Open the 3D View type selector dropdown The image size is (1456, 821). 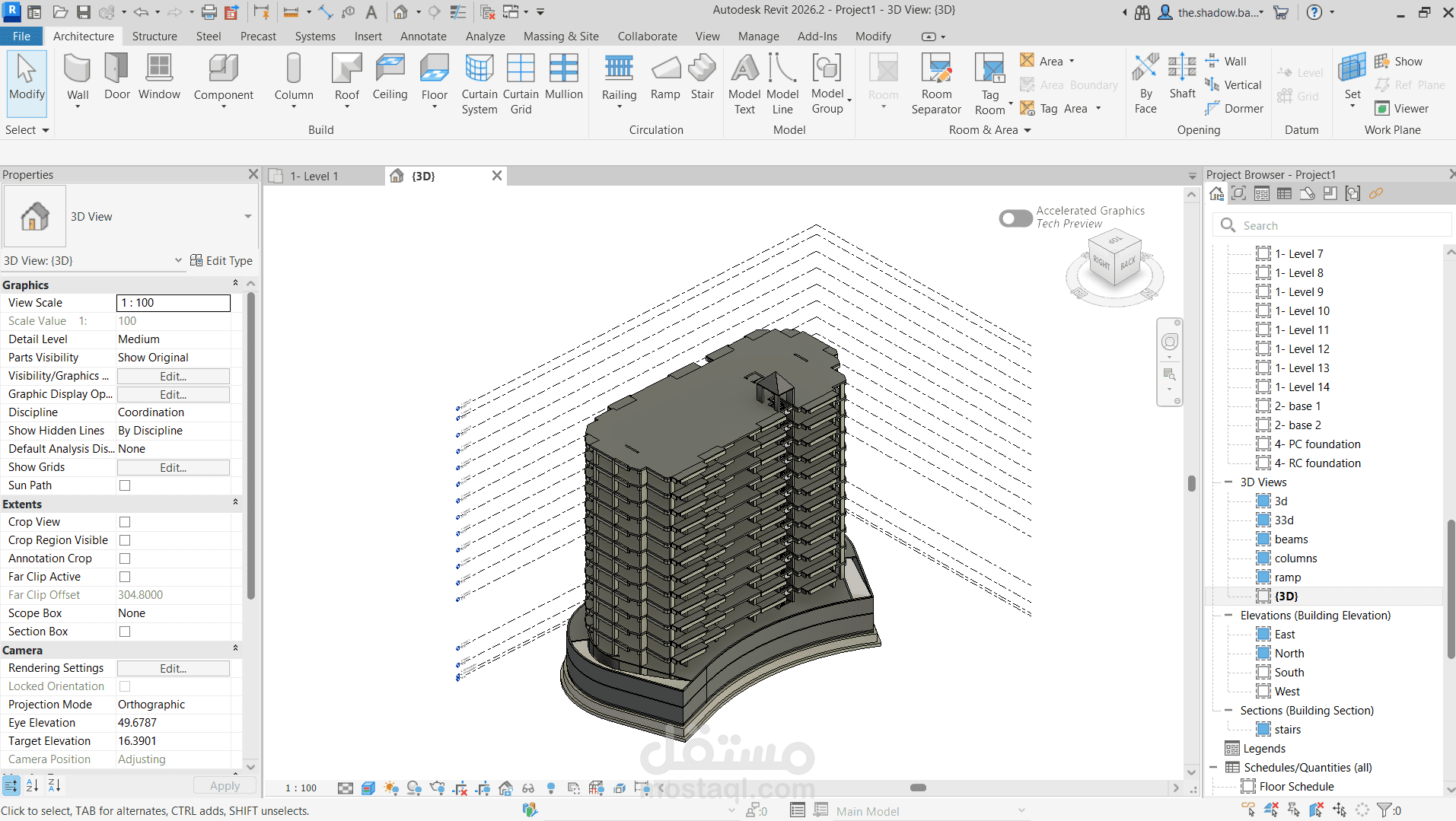(247, 217)
